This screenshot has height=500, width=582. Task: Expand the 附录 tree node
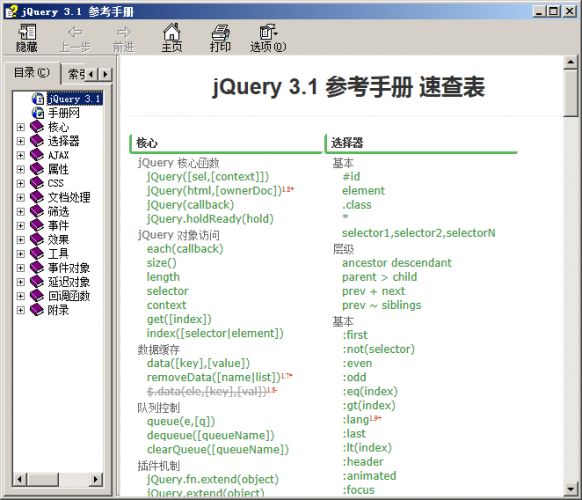[20, 311]
